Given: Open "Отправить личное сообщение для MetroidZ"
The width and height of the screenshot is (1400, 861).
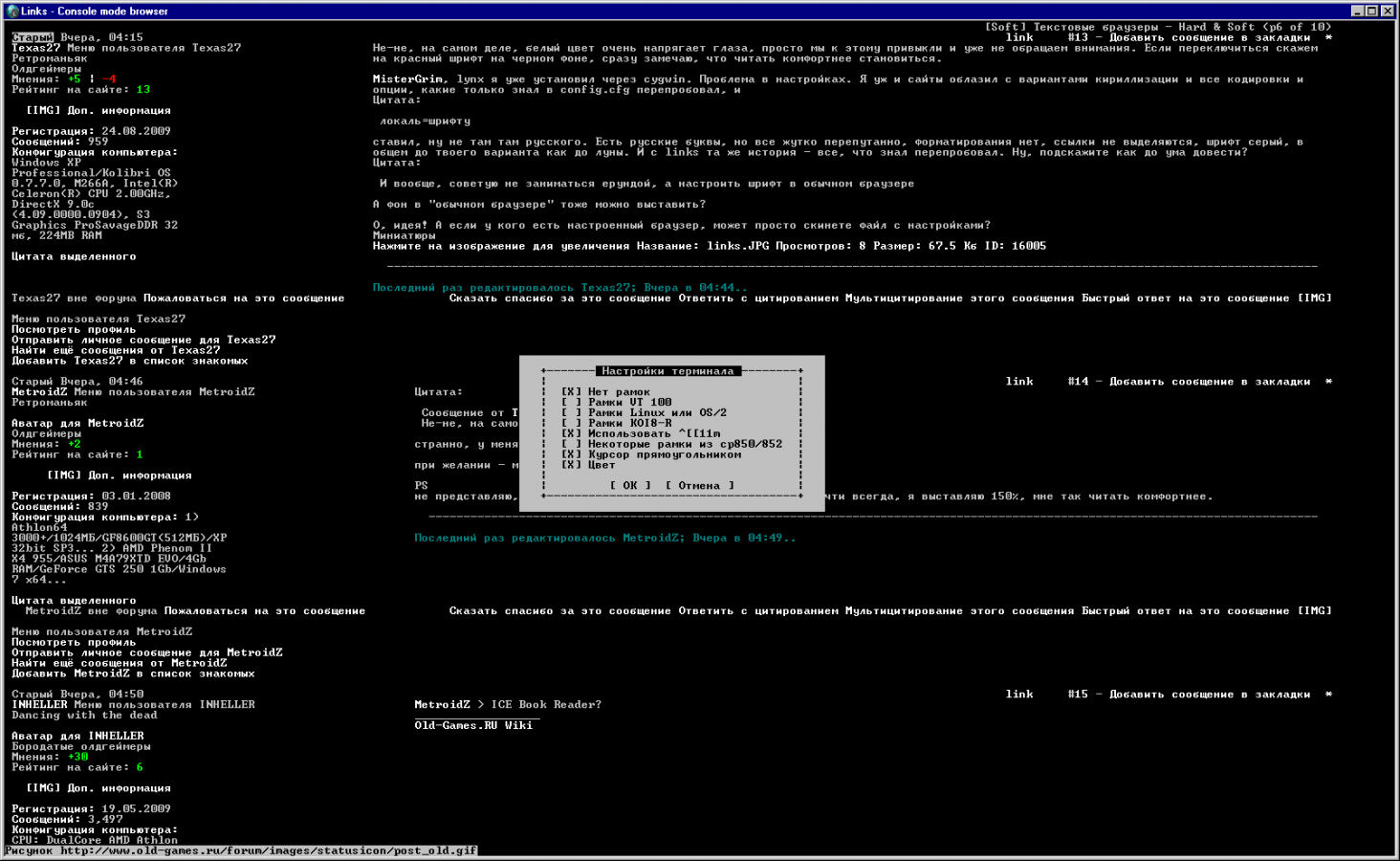Looking at the screenshot, I should click(147, 653).
